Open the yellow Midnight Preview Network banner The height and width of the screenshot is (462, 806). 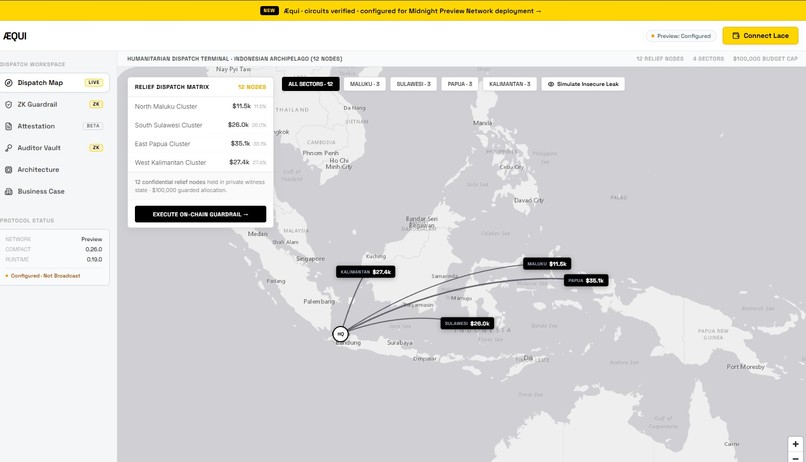coord(403,11)
